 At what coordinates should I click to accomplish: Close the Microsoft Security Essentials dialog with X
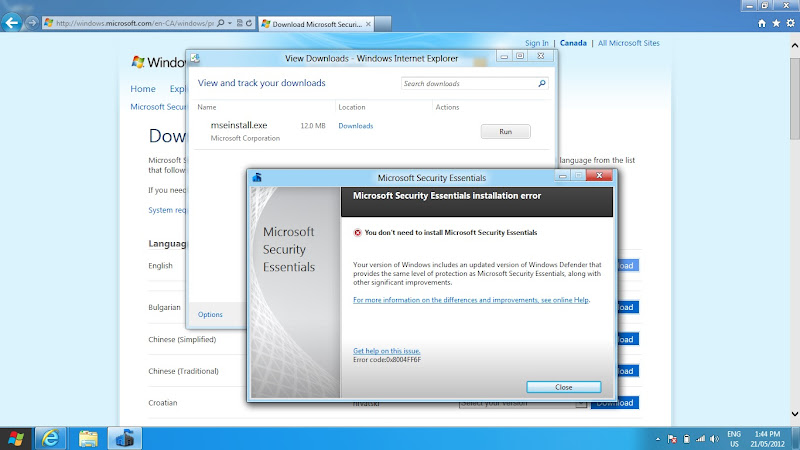point(599,176)
